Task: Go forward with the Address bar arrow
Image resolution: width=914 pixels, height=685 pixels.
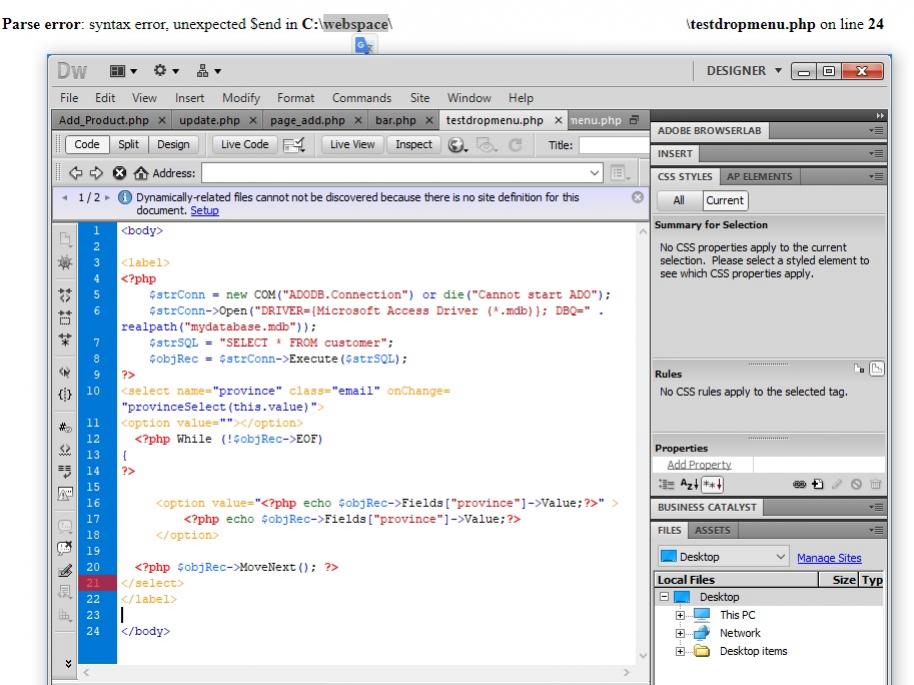Action: tap(96, 173)
